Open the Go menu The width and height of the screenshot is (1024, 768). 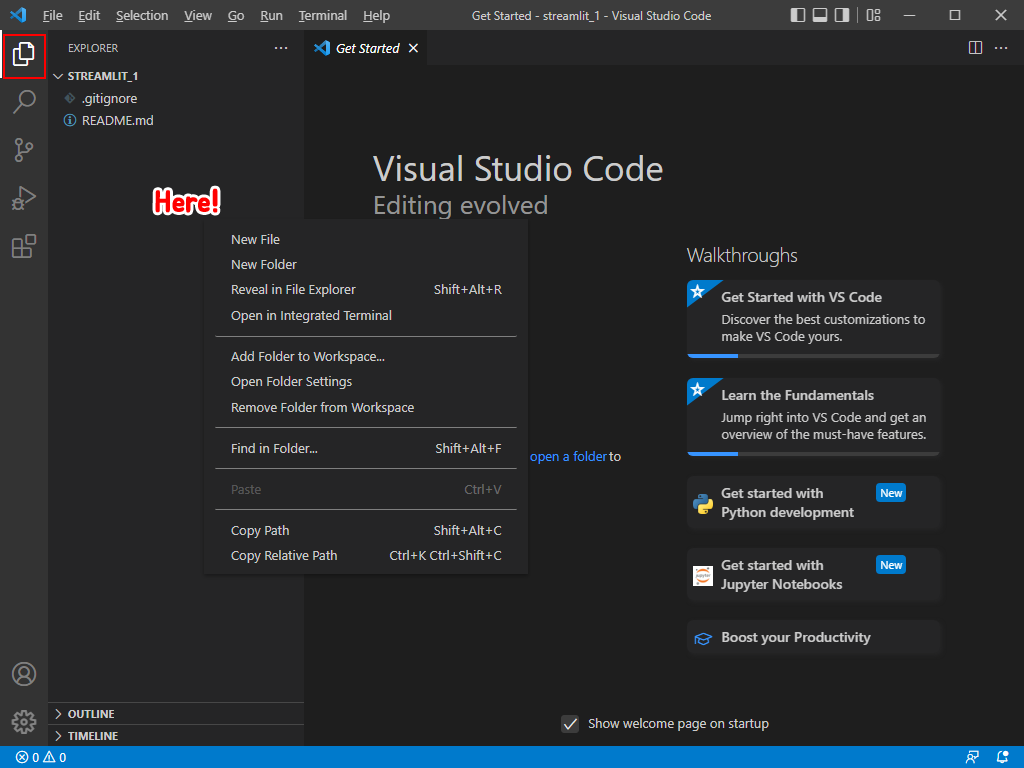[236, 15]
